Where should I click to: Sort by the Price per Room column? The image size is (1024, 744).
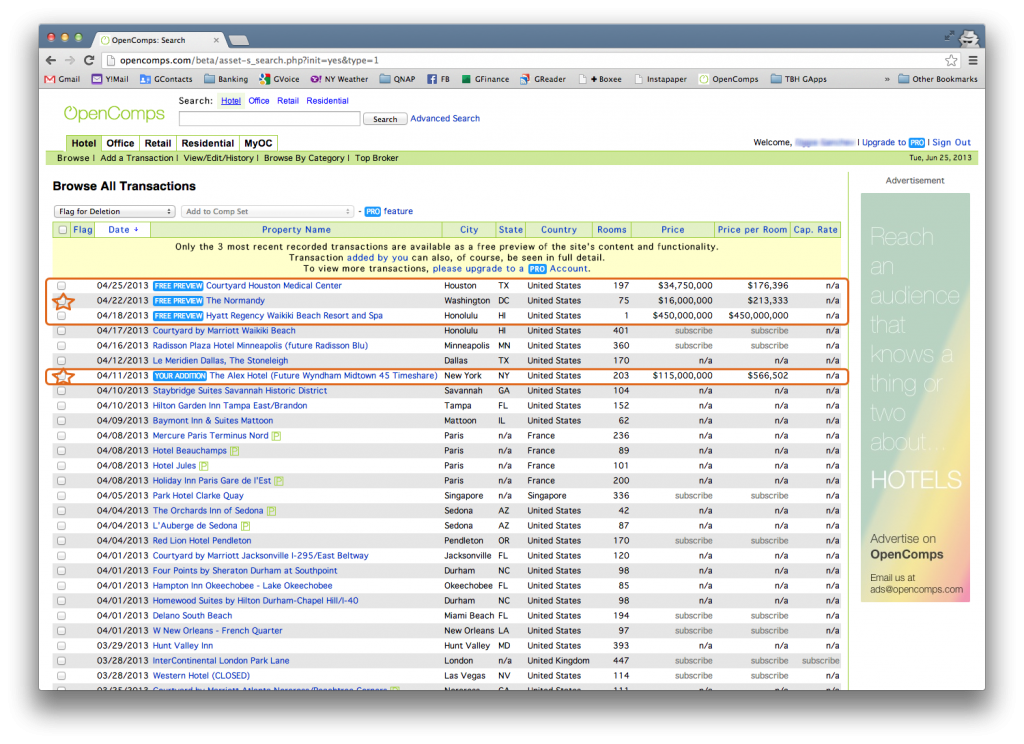(x=752, y=230)
